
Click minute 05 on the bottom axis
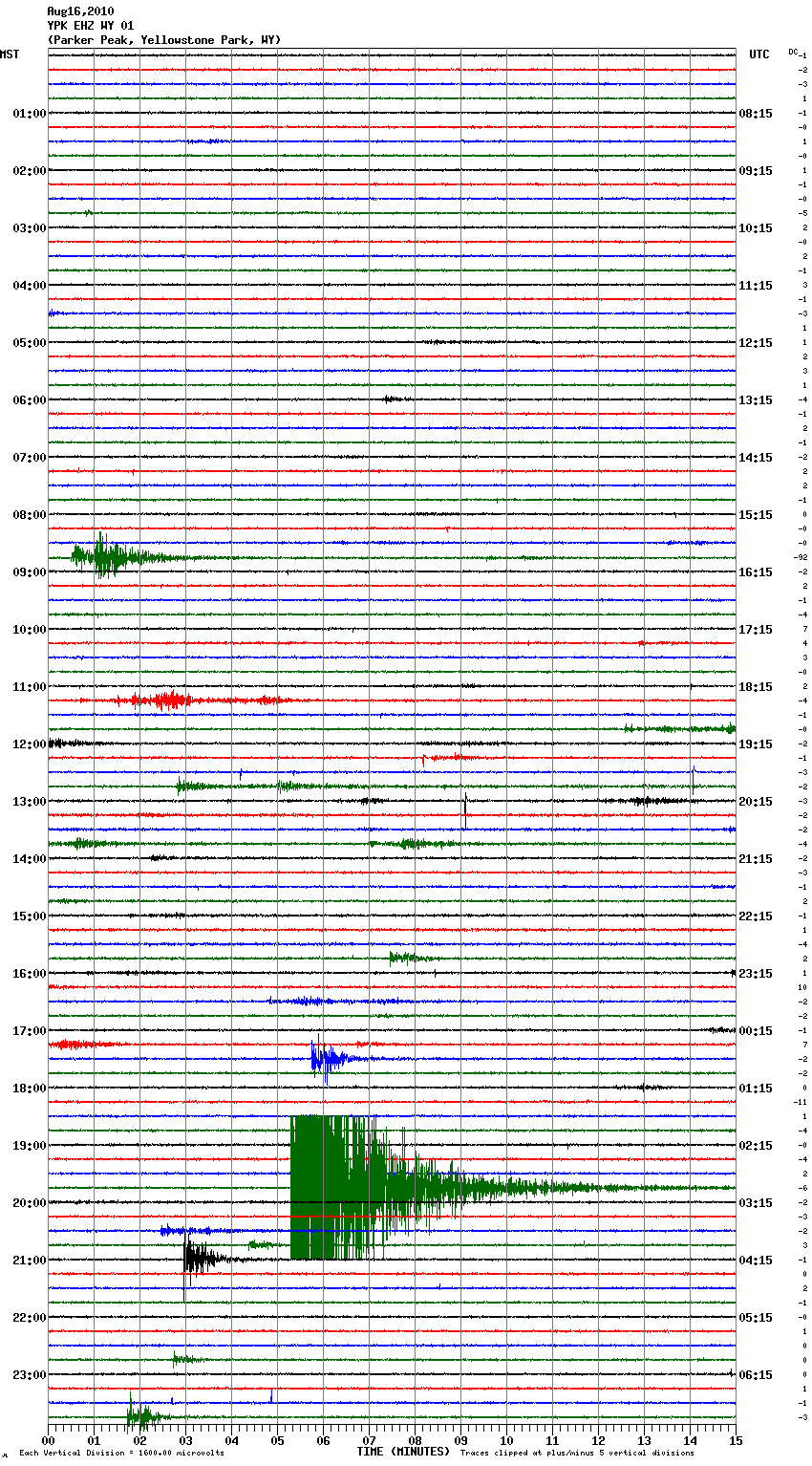point(278,1440)
